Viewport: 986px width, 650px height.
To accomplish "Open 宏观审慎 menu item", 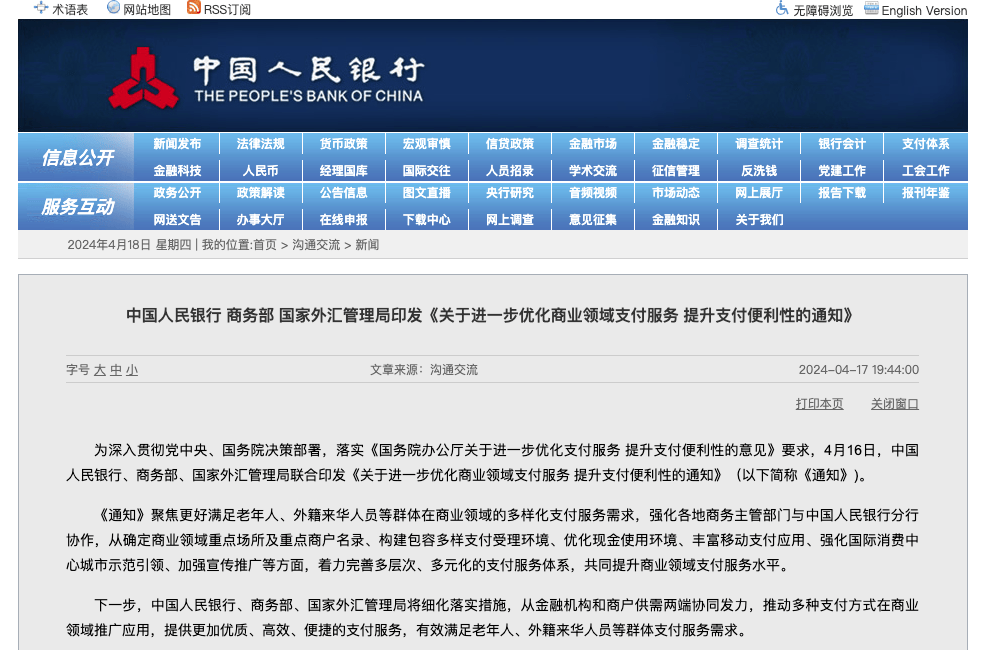I will (x=426, y=144).
